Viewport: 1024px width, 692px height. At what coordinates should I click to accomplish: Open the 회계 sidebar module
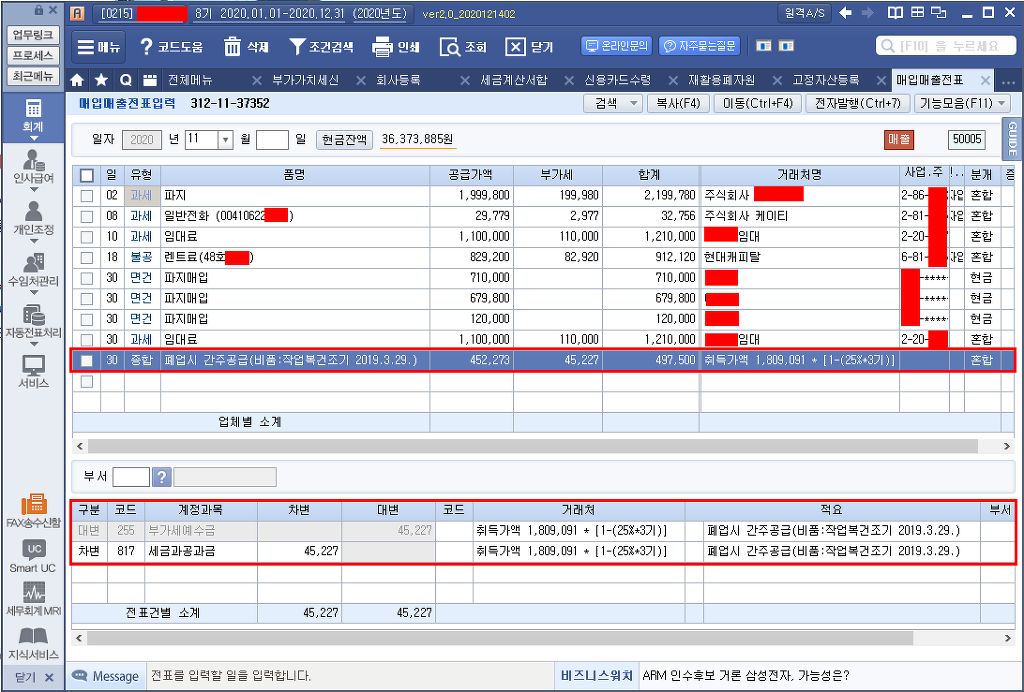point(33,116)
